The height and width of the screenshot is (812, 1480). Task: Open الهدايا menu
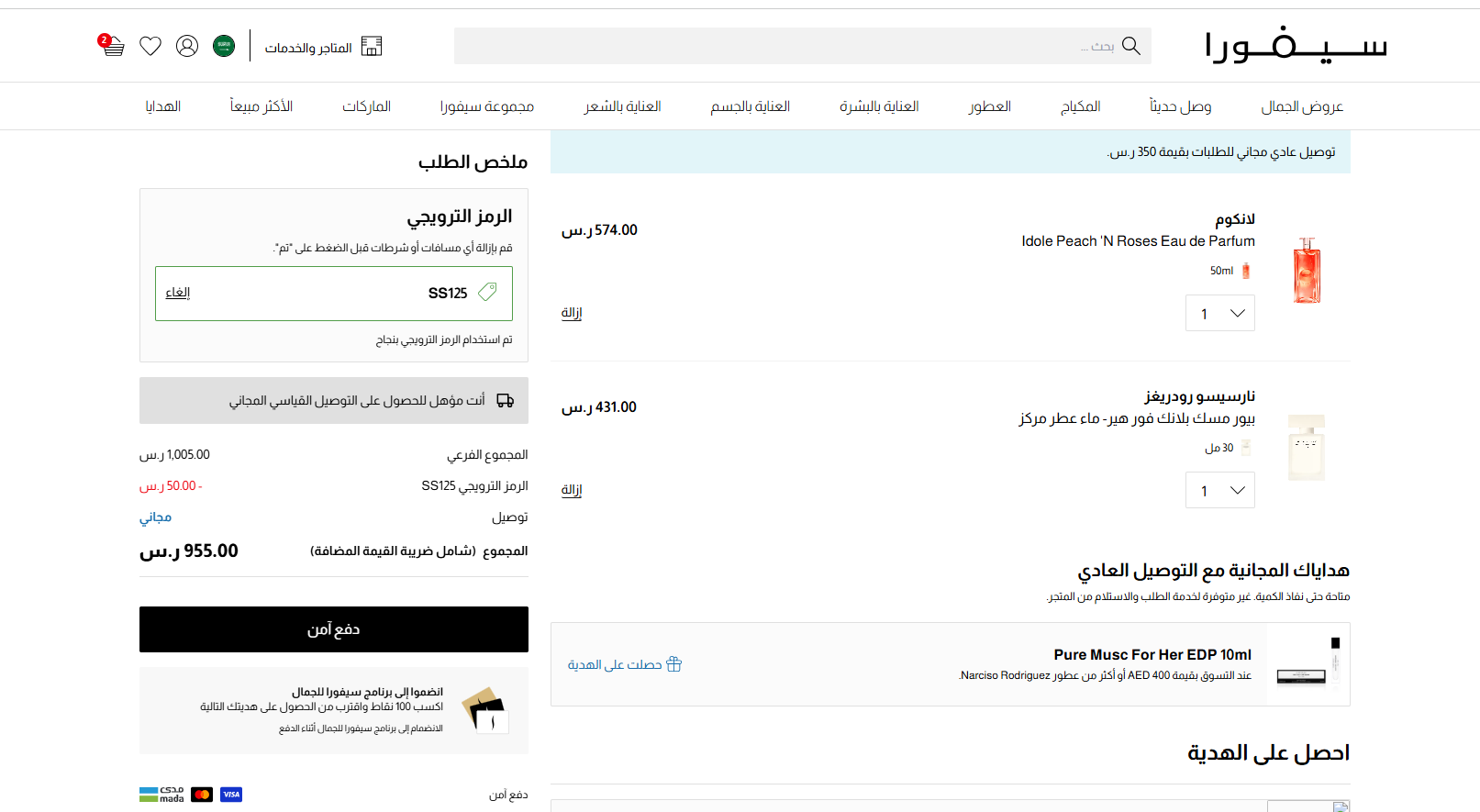click(x=162, y=106)
